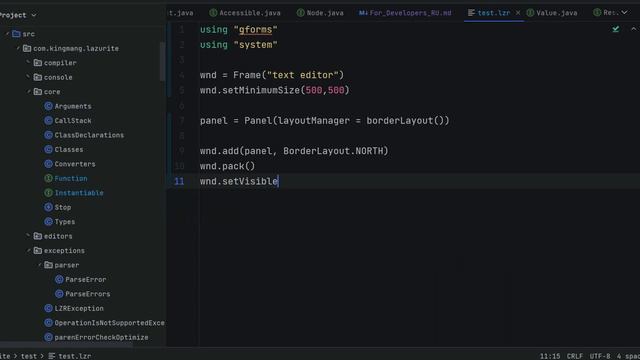Screen dimensions: 640x360
Task: Click the ParseErrors class icon
Action: [x=59, y=294]
